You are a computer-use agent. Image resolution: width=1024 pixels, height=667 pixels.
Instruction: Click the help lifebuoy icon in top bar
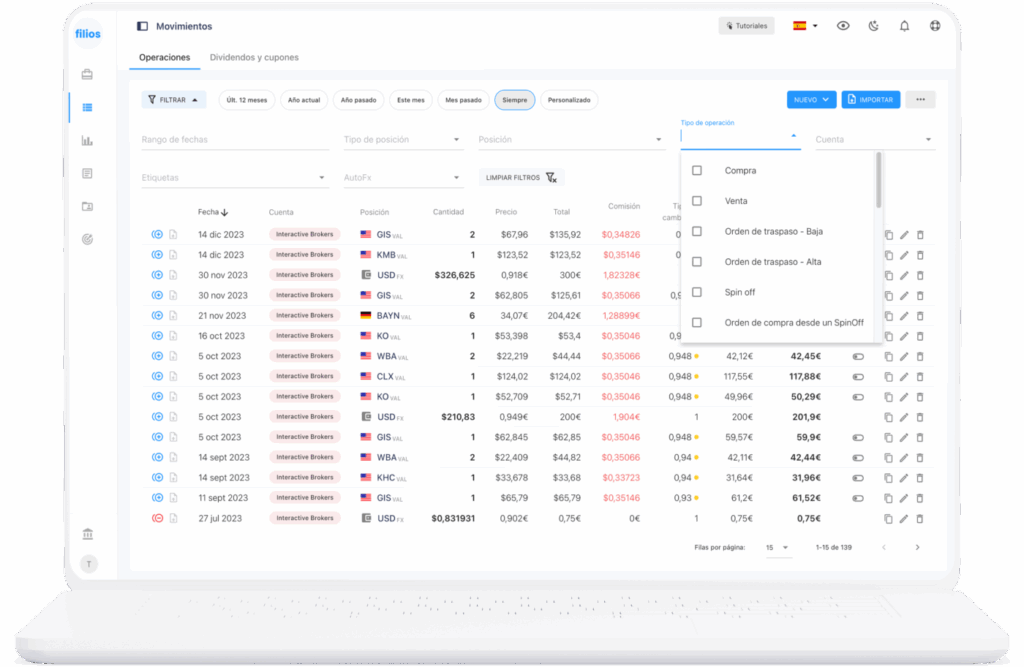click(935, 26)
